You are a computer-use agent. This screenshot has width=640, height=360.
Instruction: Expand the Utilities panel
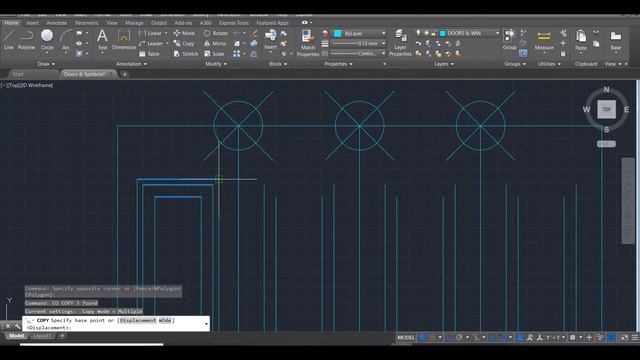pyautogui.click(x=549, y=64)
